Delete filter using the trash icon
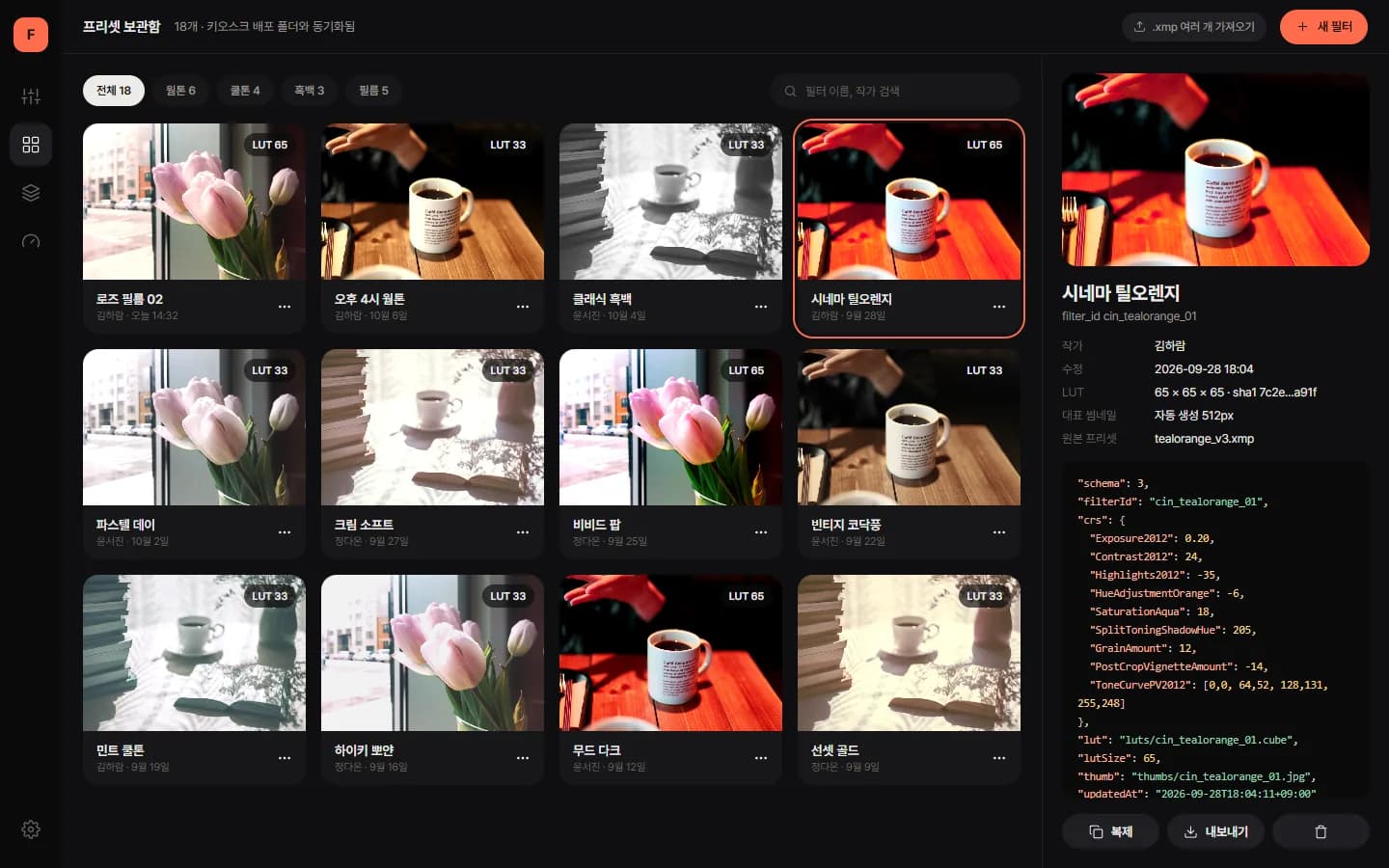 (x=1321, y=831)
